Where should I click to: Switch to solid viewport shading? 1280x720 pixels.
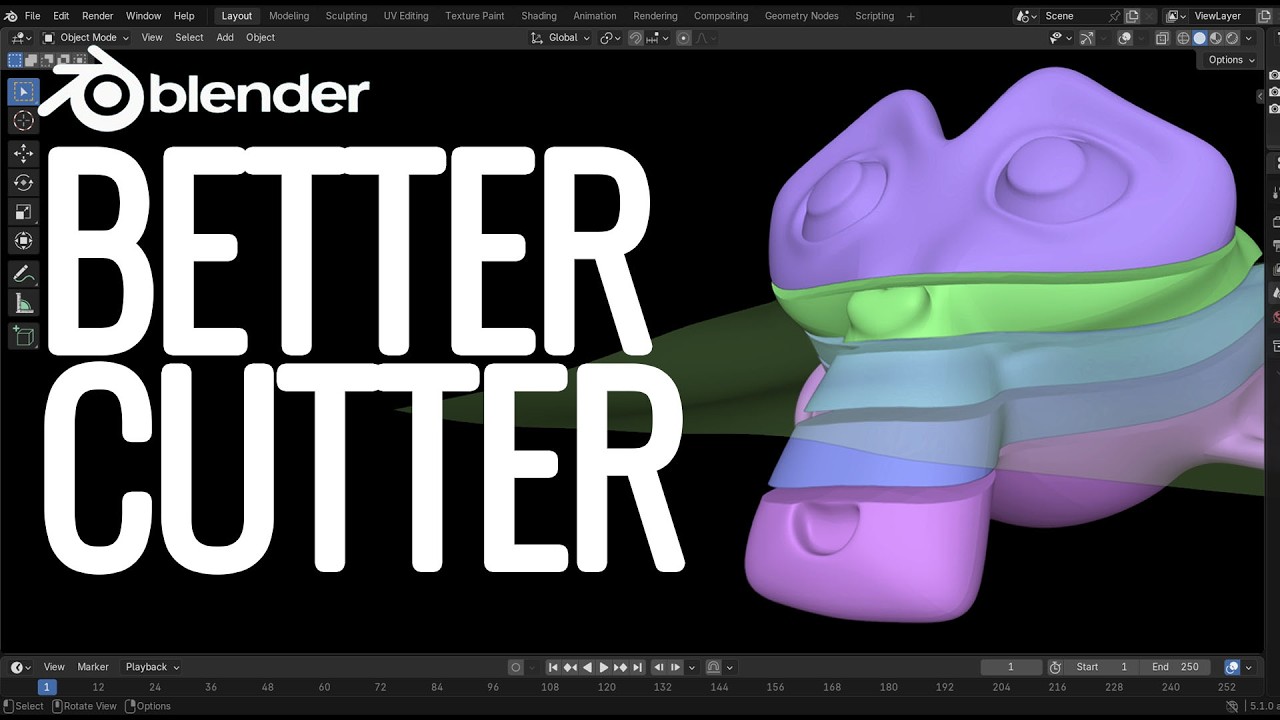pos(1199,38)
